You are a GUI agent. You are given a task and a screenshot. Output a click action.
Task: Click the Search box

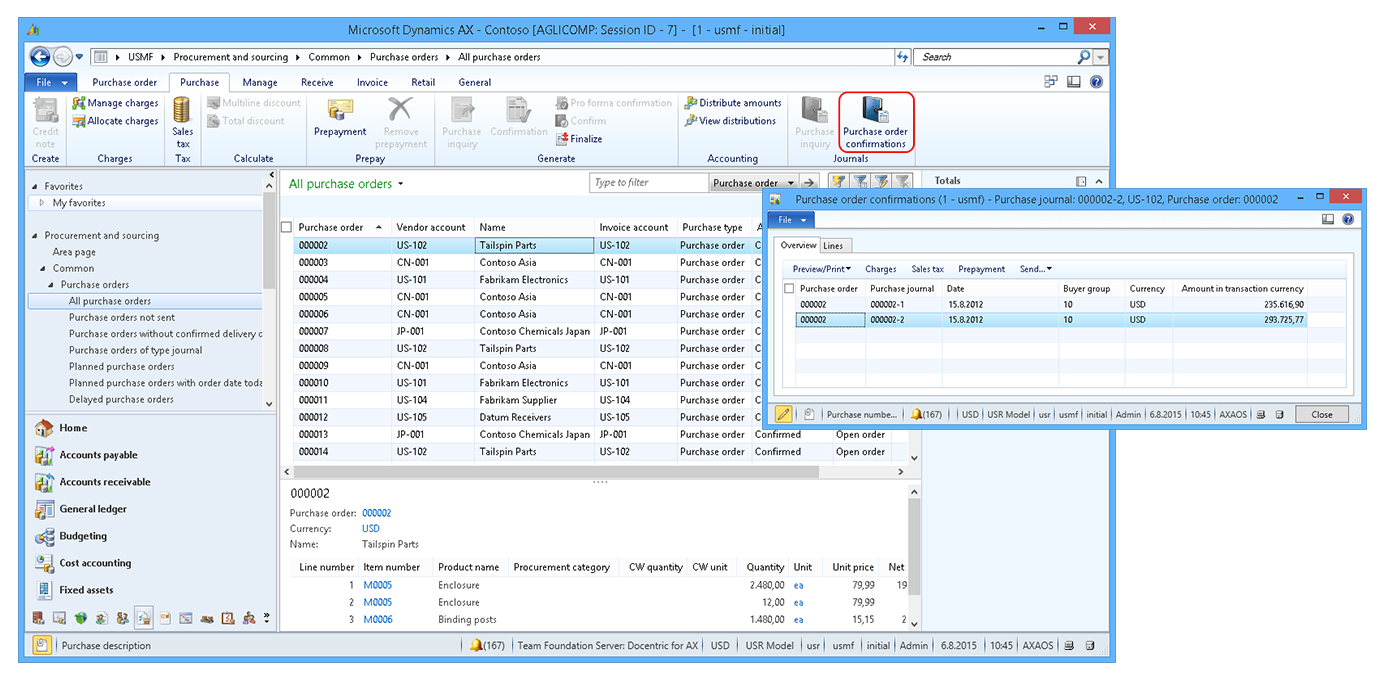[x=996, y=57]
